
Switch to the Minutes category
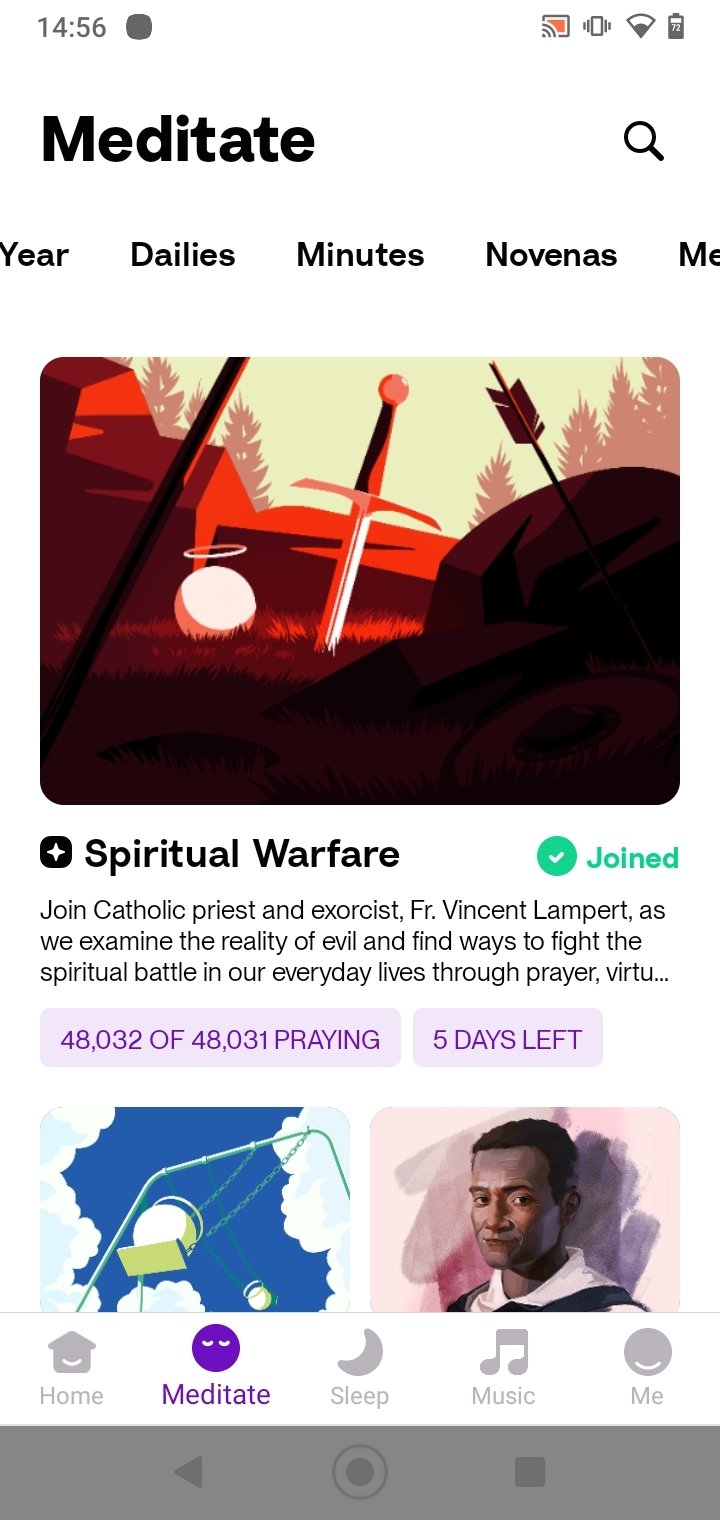[x=360, y=255]
